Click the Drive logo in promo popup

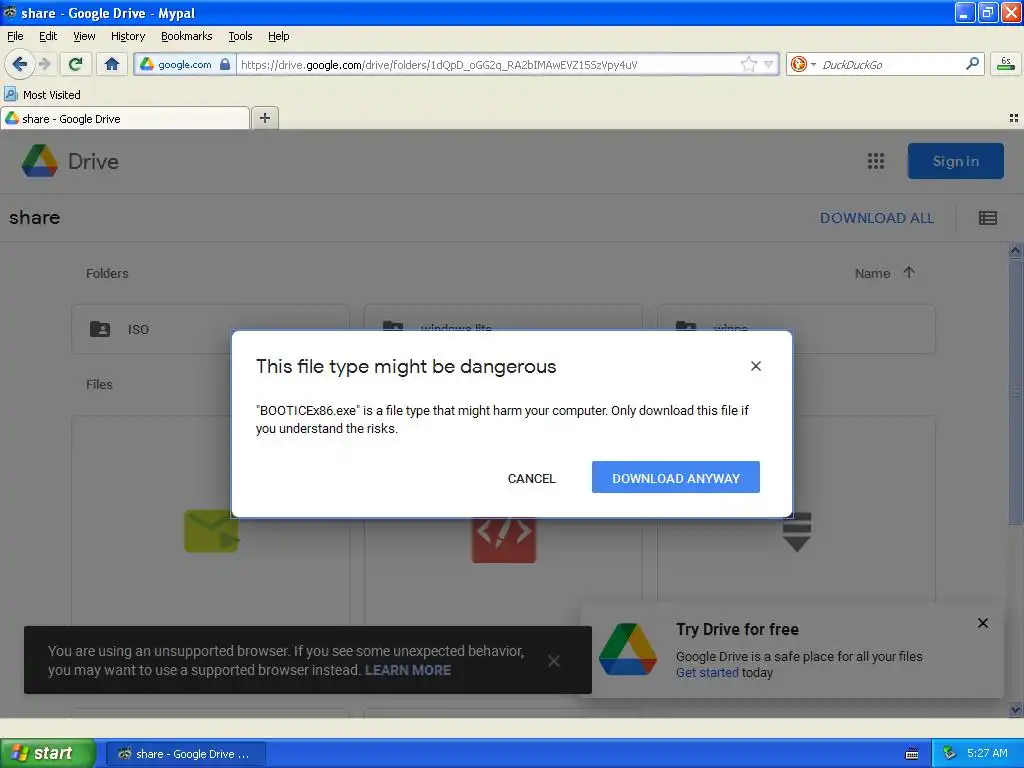pos(628,648)
